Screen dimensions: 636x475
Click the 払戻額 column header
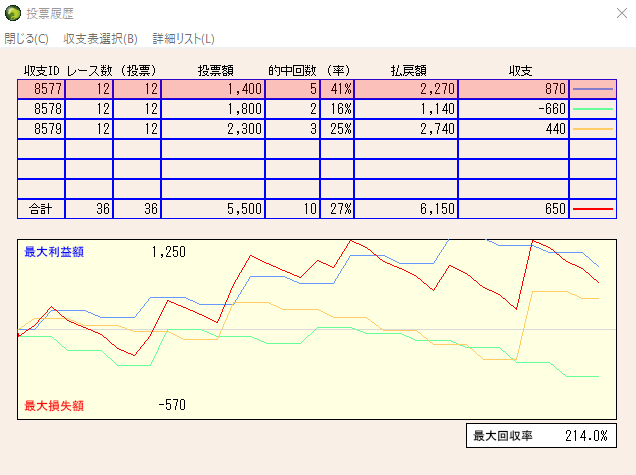click(408, 71)
